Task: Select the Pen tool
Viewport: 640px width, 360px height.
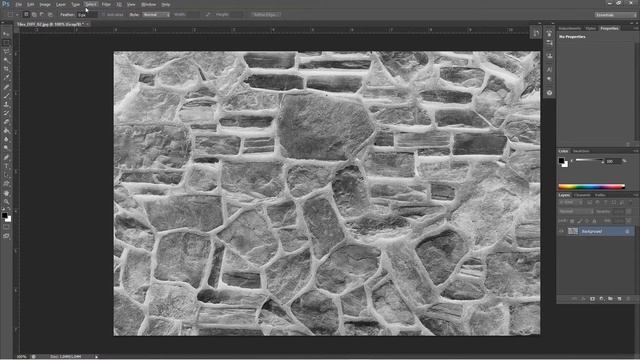Action: coord(6,158)
